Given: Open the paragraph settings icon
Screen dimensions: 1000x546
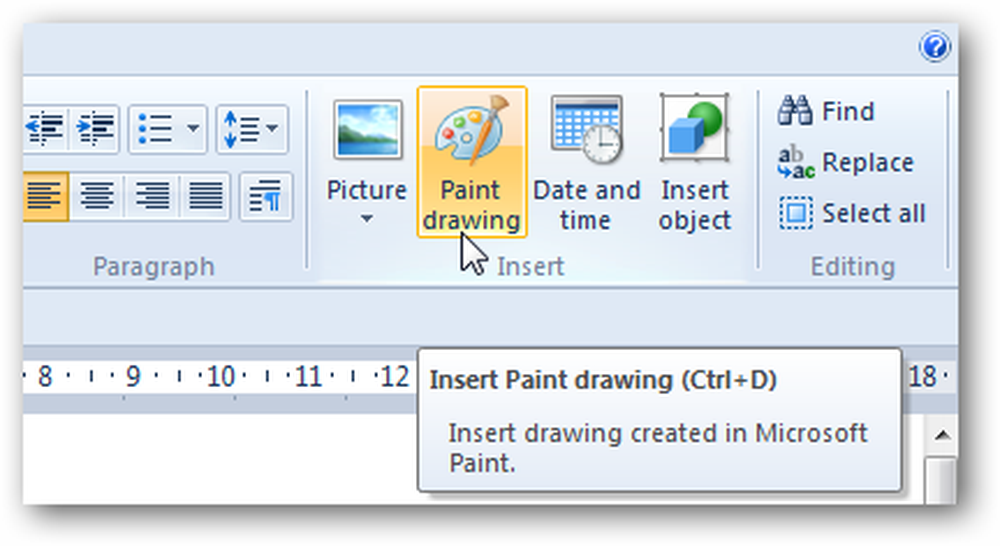Looking at the screenshot, I should (x=266, y=195).
